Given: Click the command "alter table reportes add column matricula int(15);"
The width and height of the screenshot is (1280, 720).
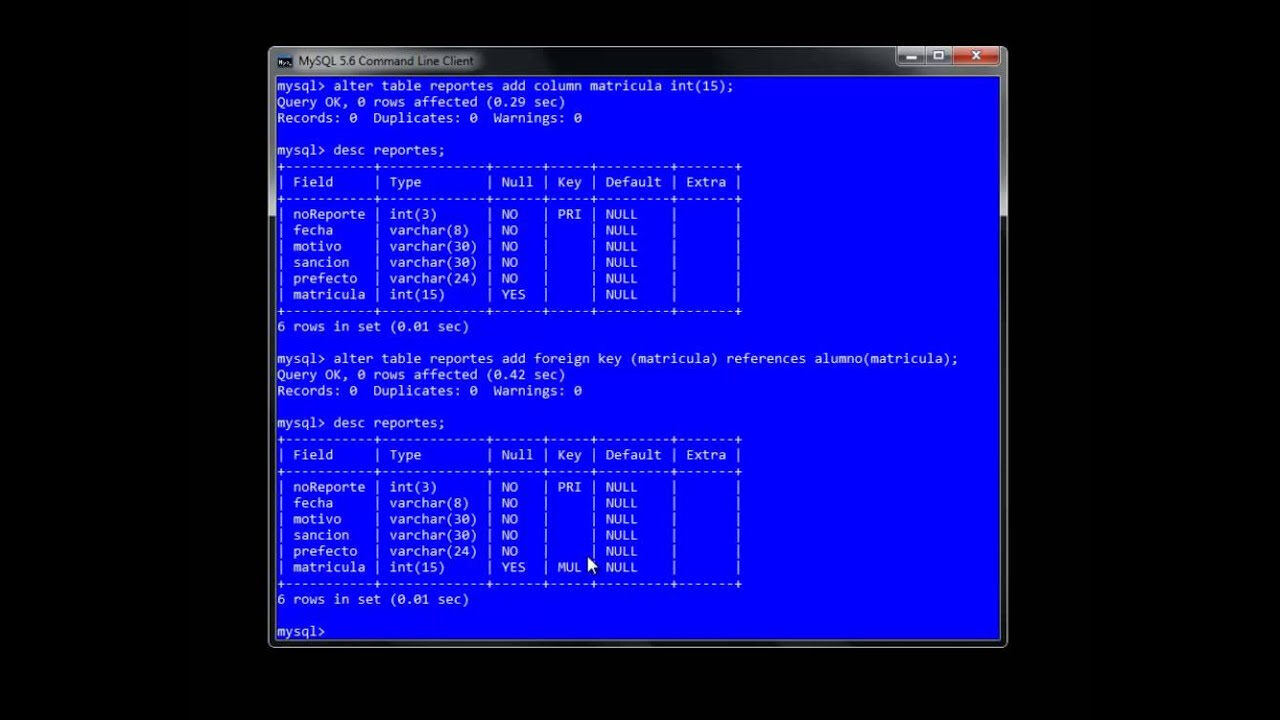Looking at the screenshot, I should (533, 86).
